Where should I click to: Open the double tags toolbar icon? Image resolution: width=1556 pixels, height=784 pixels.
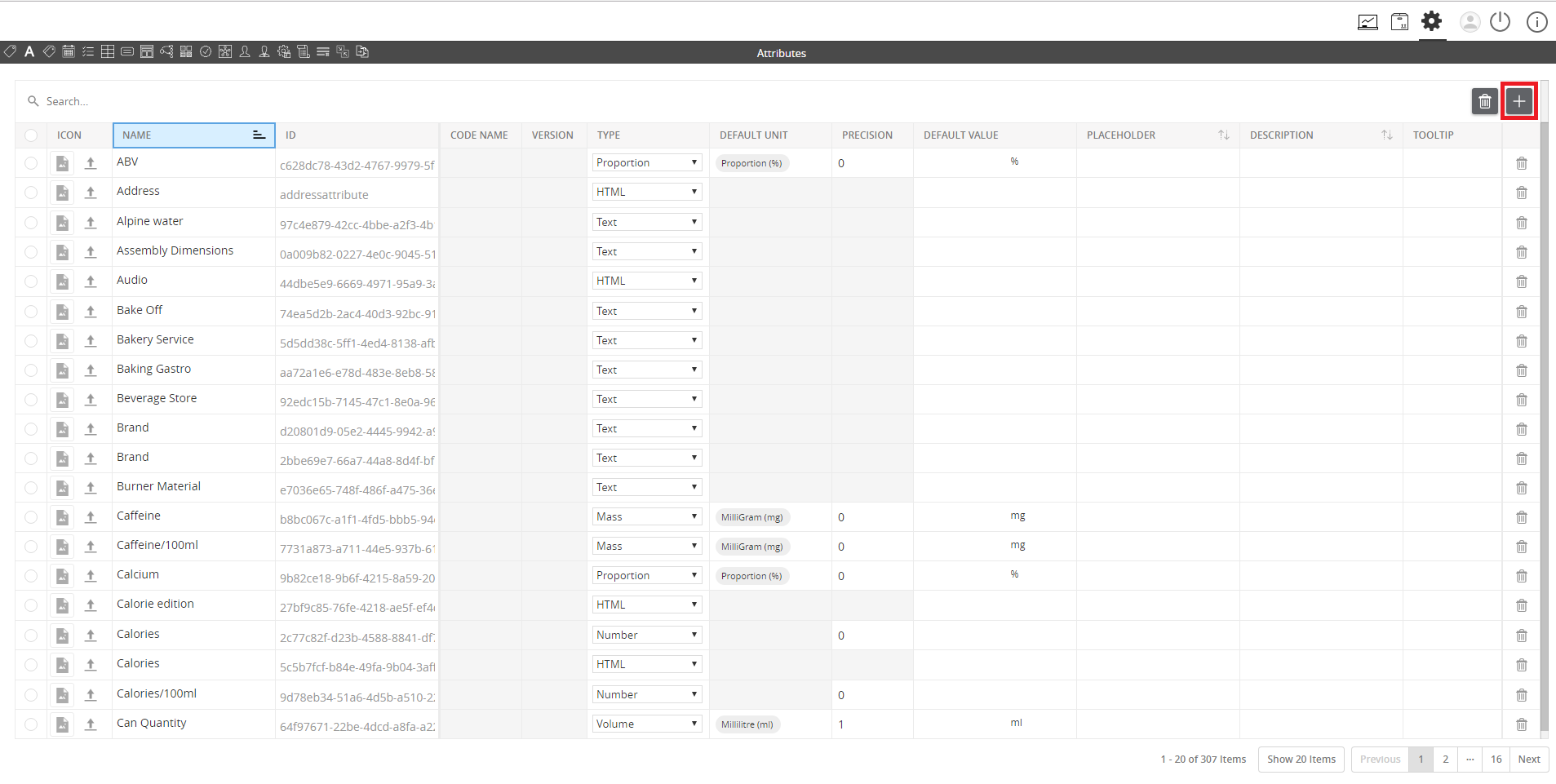point(49,51)
